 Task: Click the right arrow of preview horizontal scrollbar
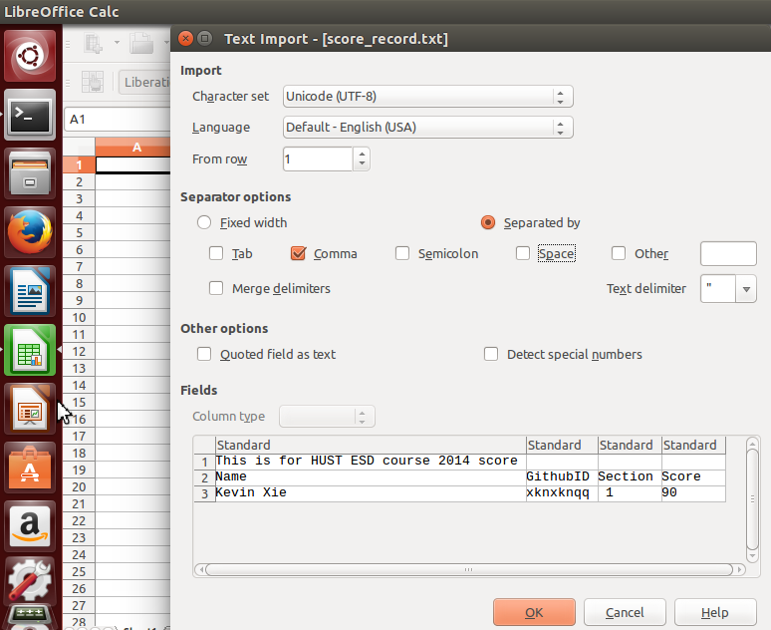click(x=739, y=570)
